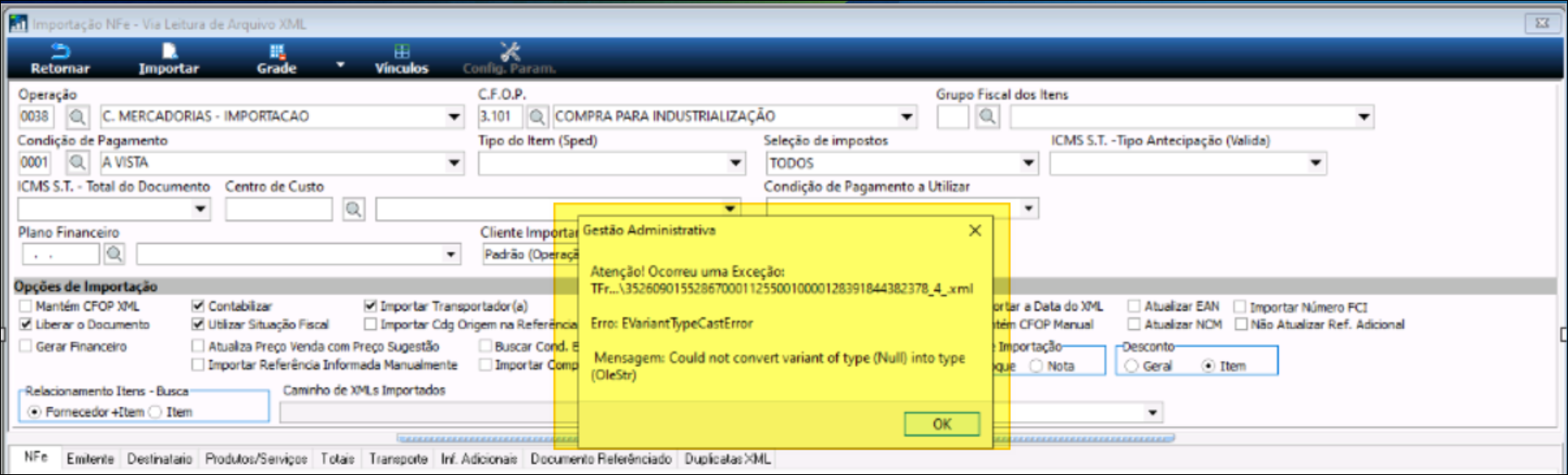Go to the Transporte tab
Screen dimensions: 1568x475
pos(397,459)
